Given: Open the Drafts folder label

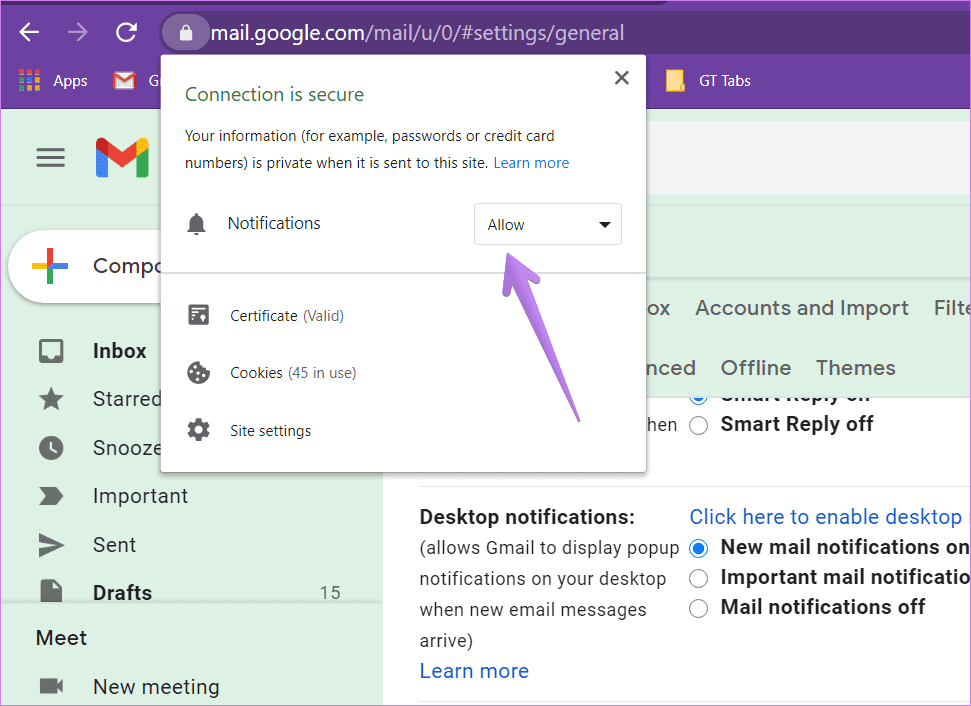Looking at the screenshot, I should pyautogui.click(x=122, y=593).
